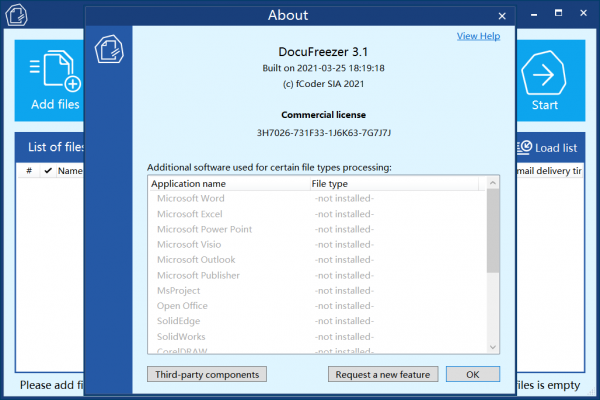Click the Name column header in file list
This screenshot has width=600, height=400.
70,171
